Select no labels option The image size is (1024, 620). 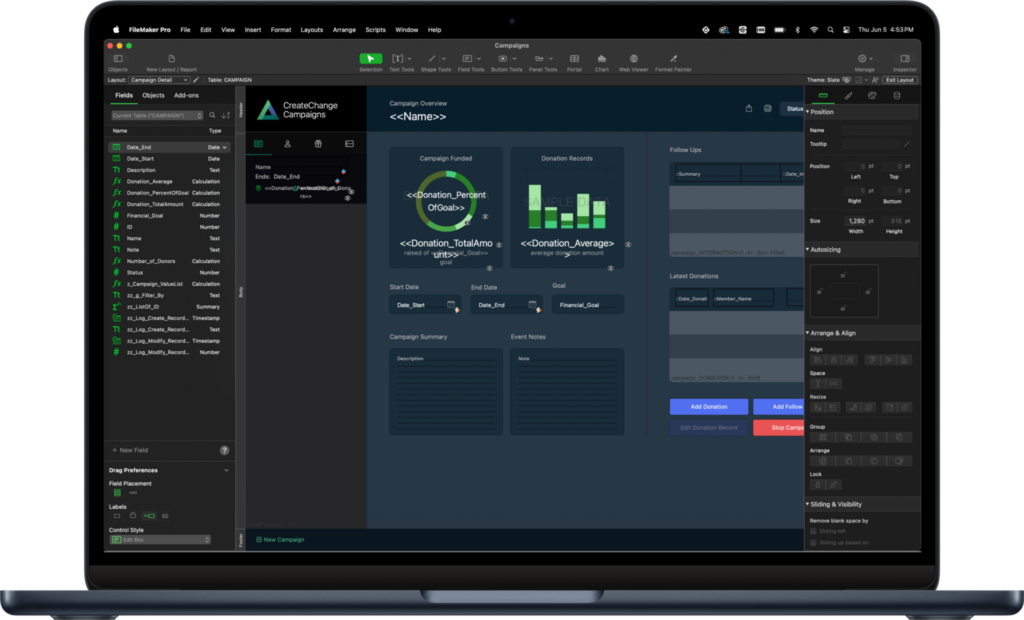click(117, 515)
